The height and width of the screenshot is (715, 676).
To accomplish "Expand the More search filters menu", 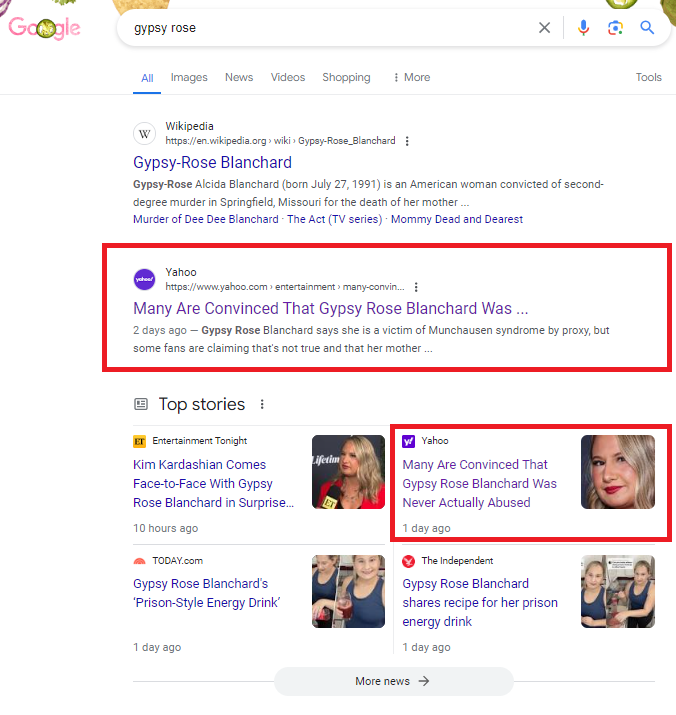I will (411, 78).
